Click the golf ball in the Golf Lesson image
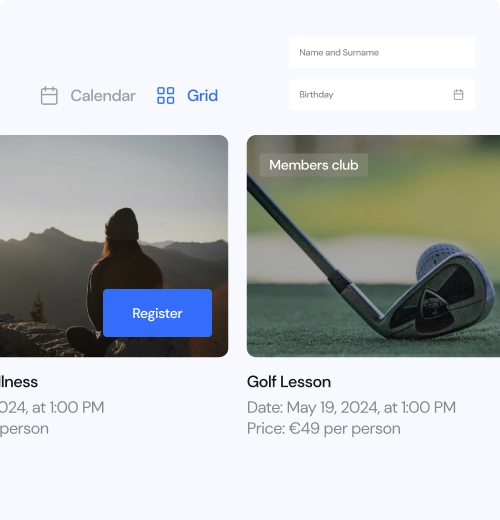This screenshot has height=520, width=500. click(437, 260)
